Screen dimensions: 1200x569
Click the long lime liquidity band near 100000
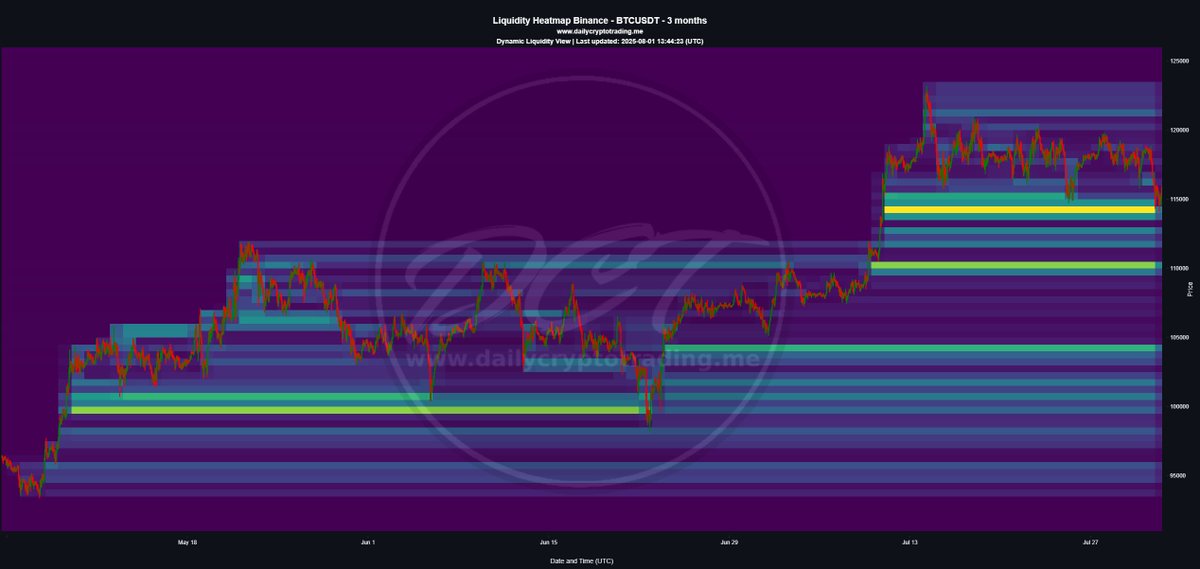pyautogui.click(x=354, y=410)
